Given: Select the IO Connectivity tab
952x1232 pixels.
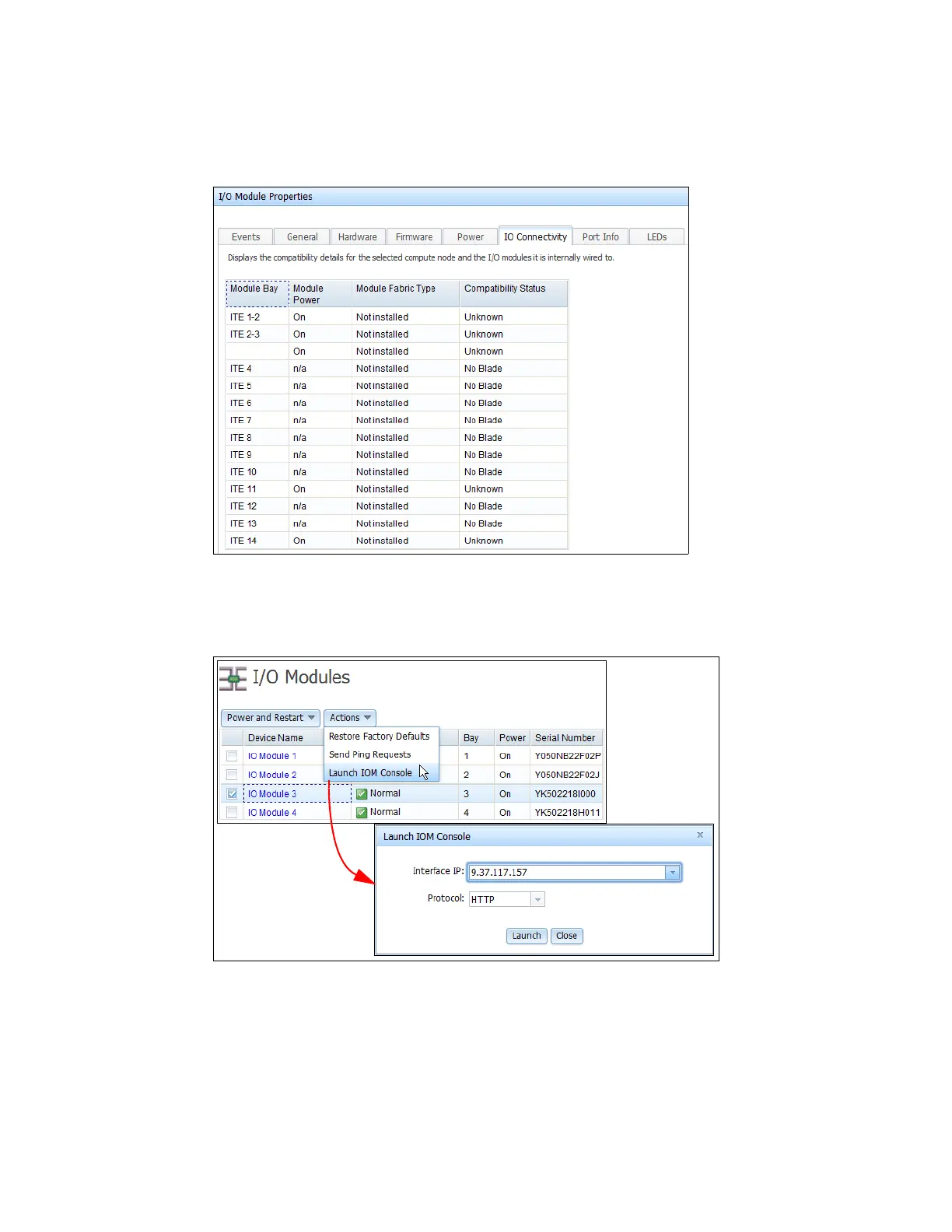Looking at the screenshot, I should (x=535, y=236).
